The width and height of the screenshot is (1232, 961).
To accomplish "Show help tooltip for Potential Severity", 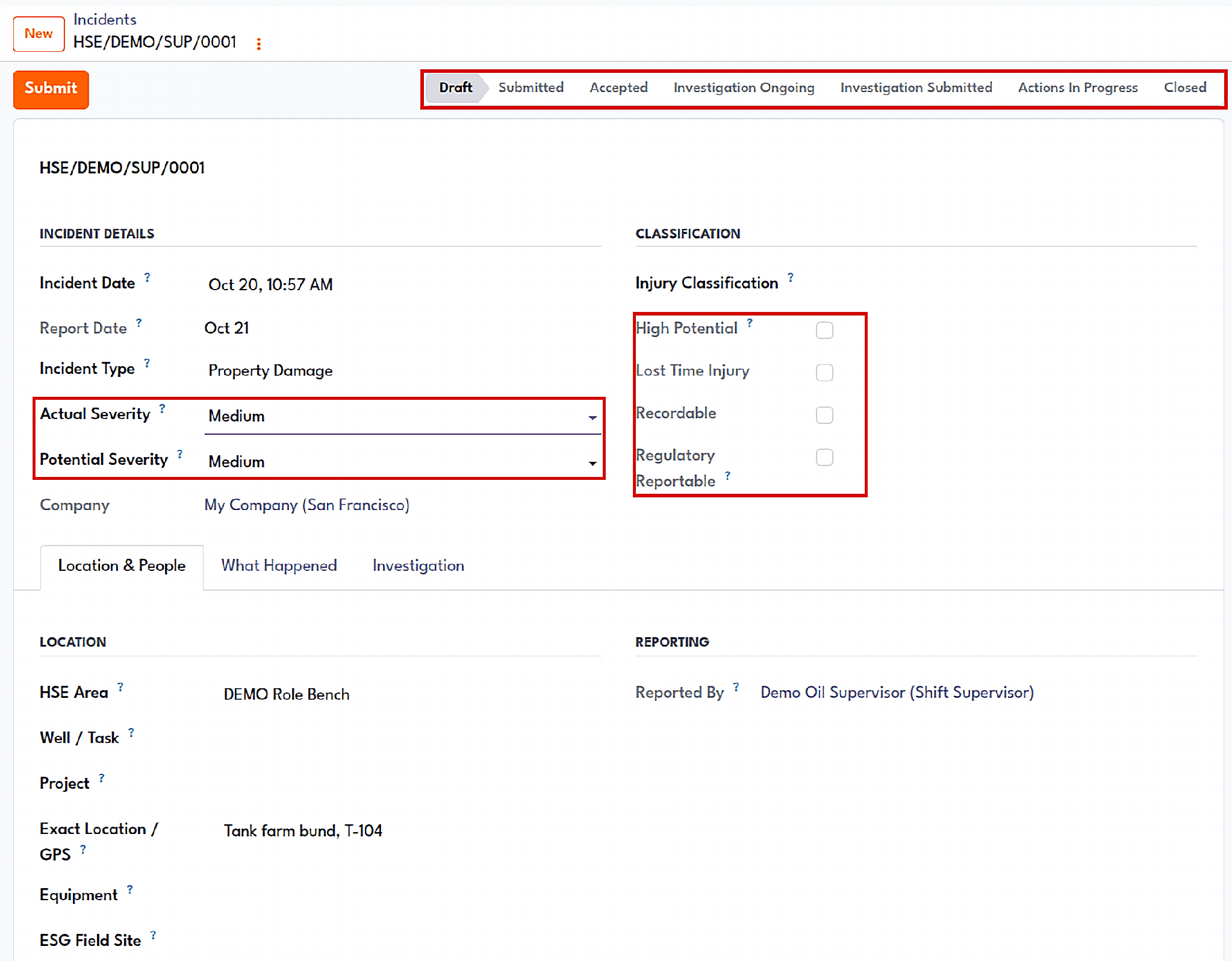I will [179, 454].
